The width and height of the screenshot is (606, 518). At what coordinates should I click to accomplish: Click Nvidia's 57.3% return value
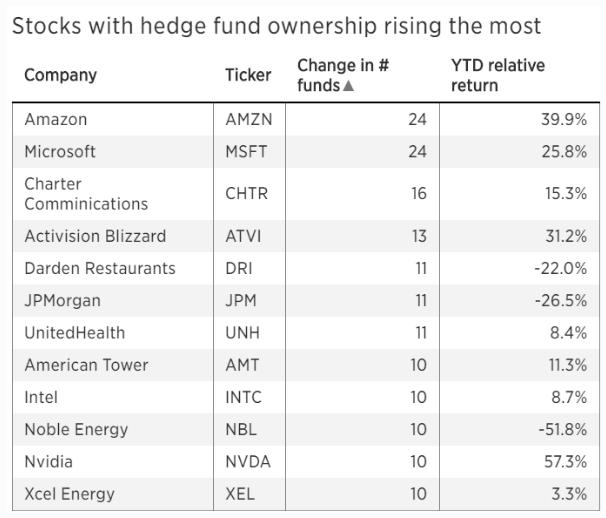click(x=565, y=462)
